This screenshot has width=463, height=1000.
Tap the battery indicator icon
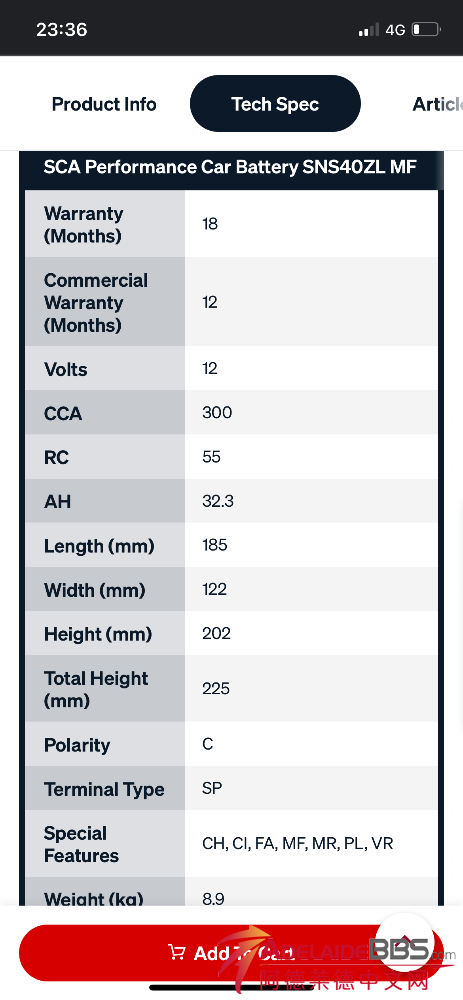pyautogui.click(x=426, y=29)
